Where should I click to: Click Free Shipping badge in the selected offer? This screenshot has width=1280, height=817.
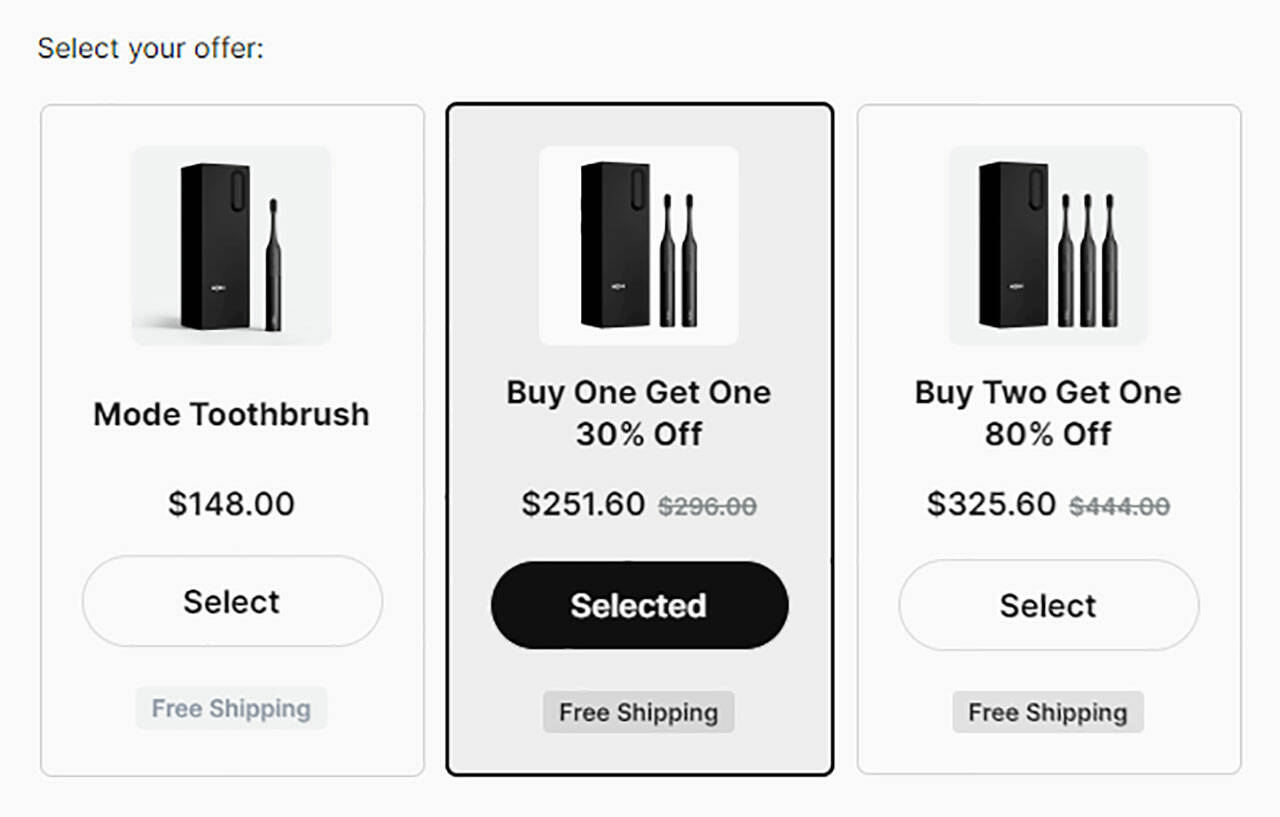pyautogui.click(x=639, y=712)
